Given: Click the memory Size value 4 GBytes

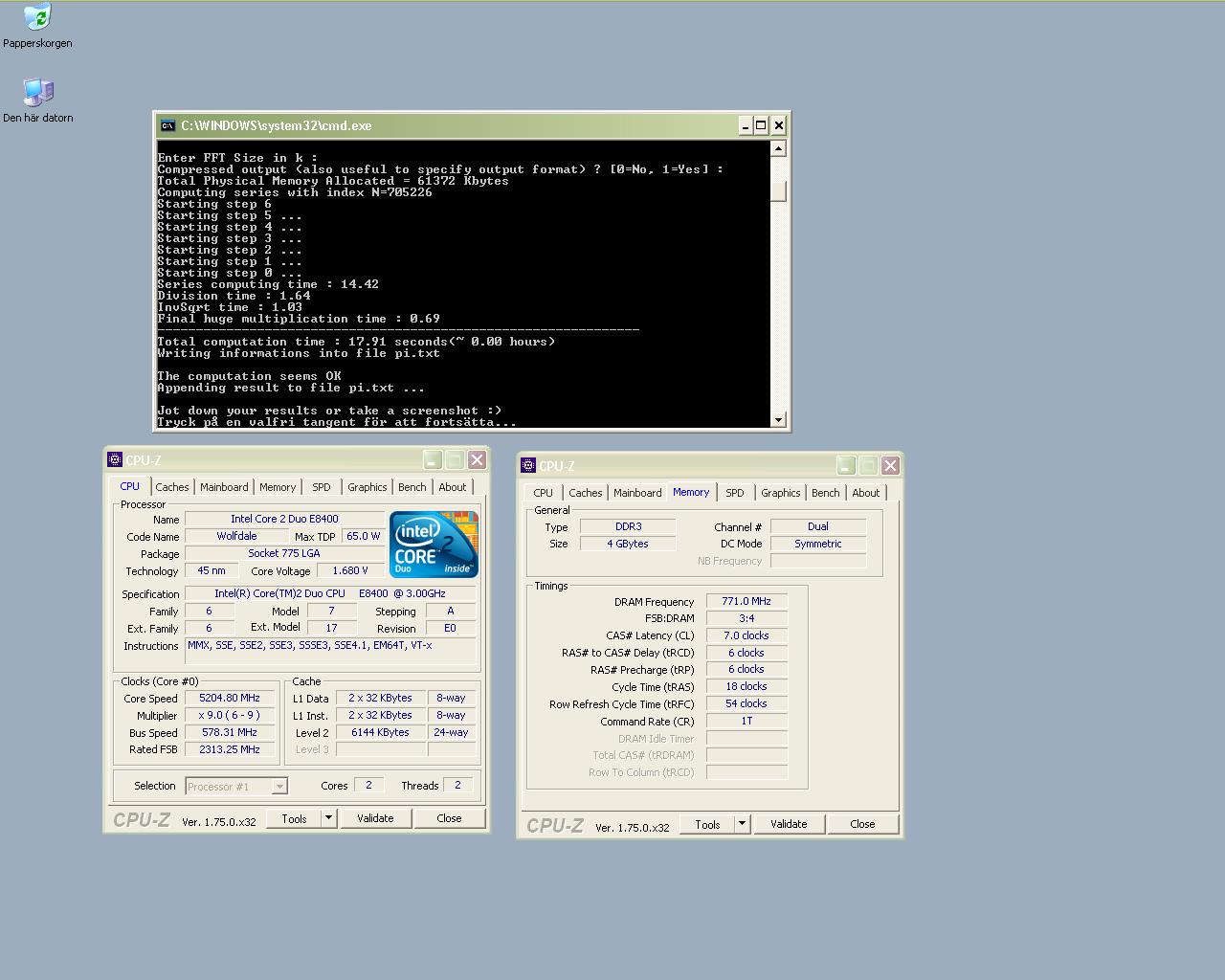Looking at the screenshot, I should pyautogui.click(x=629, y=544).
